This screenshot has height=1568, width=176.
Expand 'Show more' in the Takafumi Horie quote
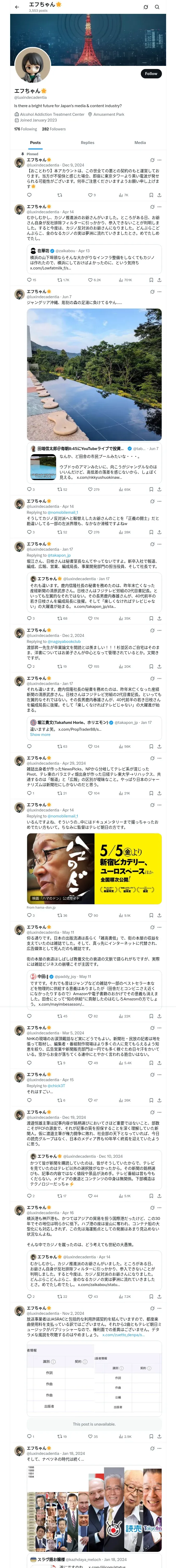pyautogui.click(x=40, y=735)
